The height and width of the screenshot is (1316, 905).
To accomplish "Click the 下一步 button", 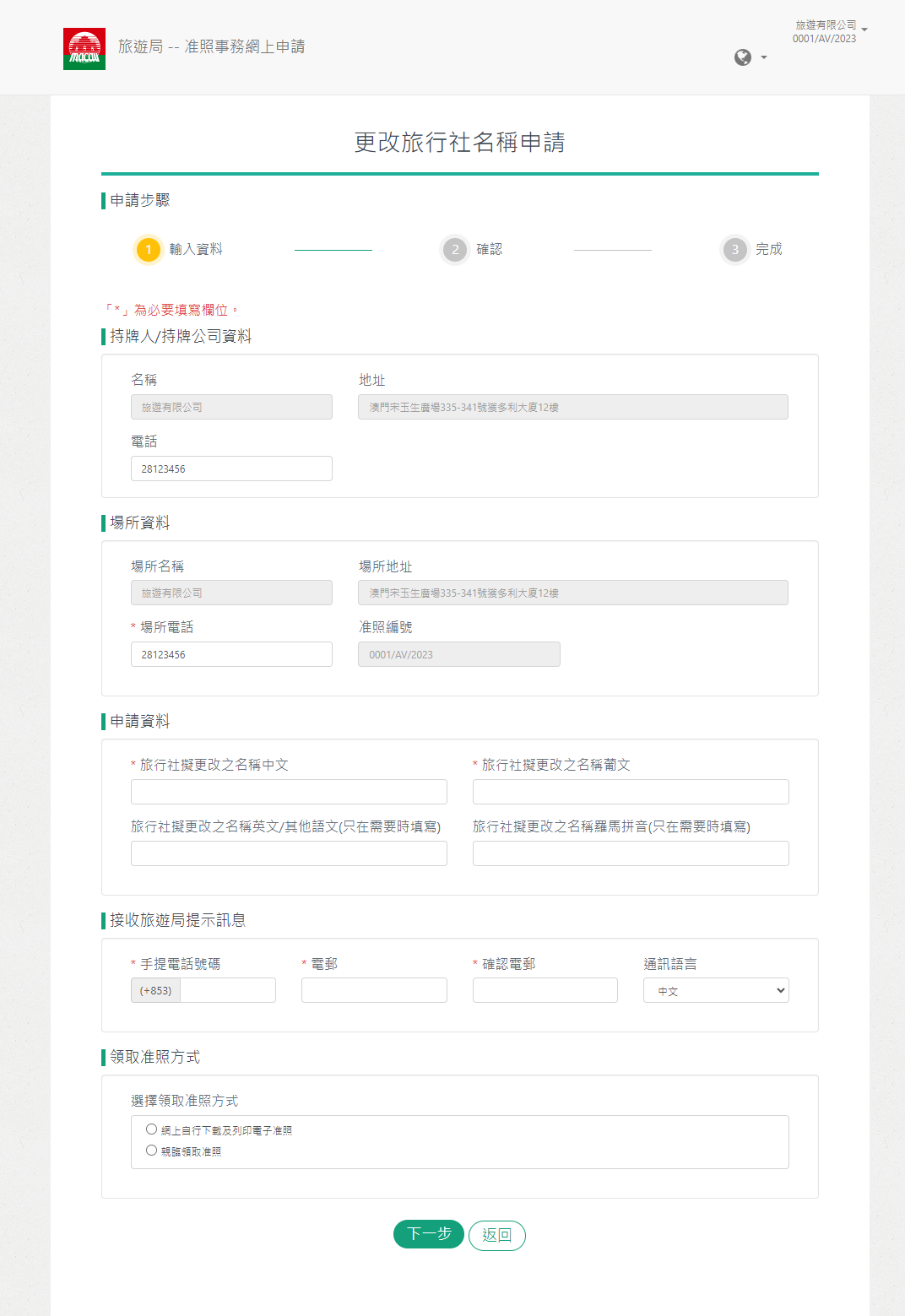I will [x=428, y=1234].
